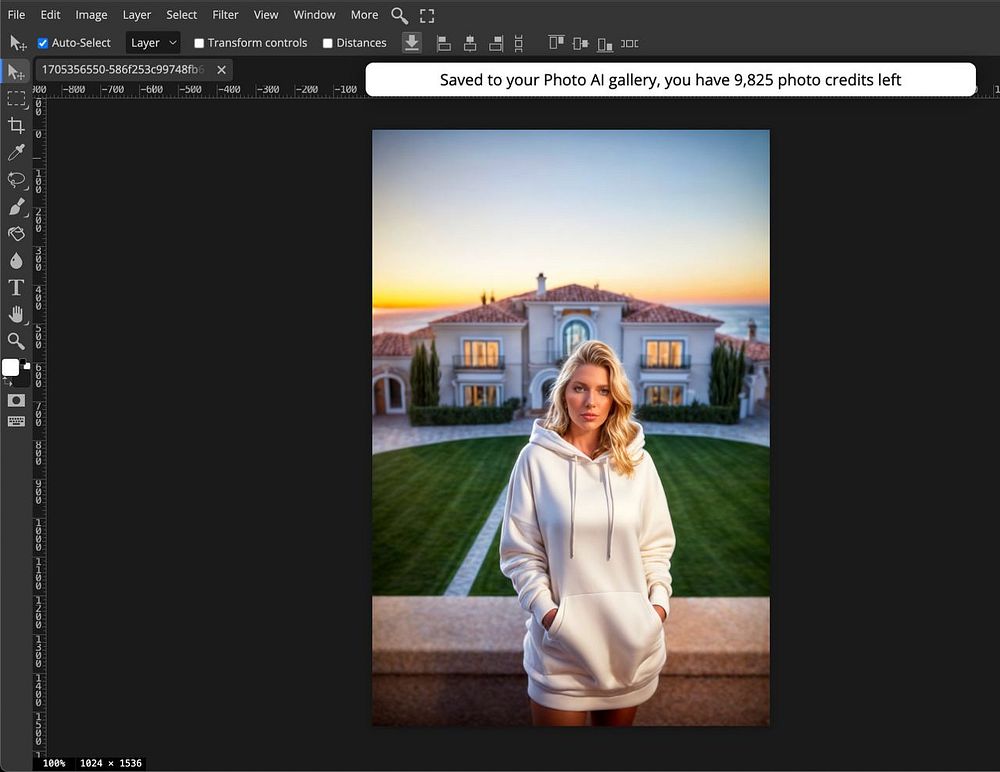
Task: Click the export download button in options bar
Action: tap(412, 42)
